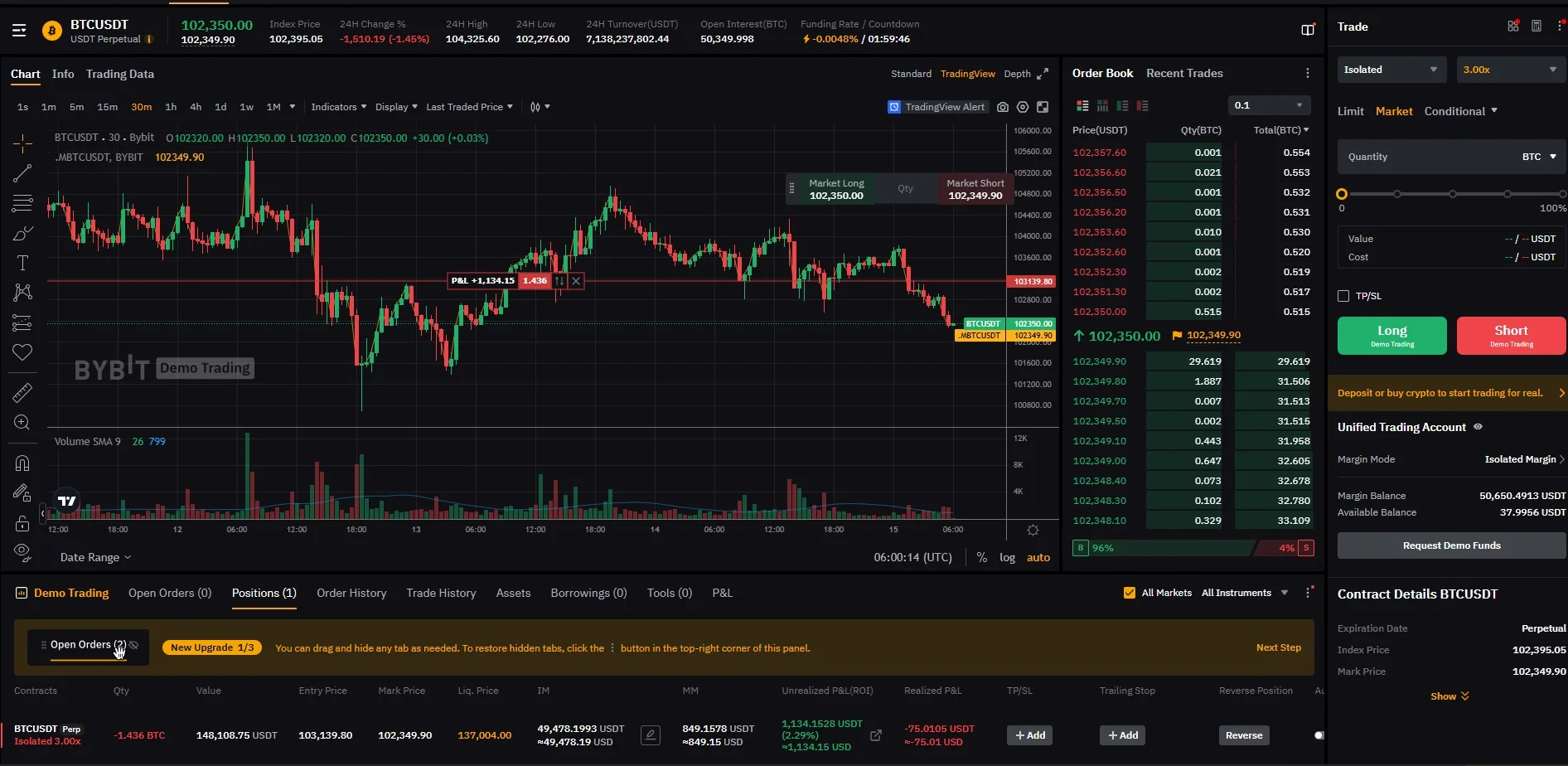Click the quantity slider handle at 0

coord(1342,194)
